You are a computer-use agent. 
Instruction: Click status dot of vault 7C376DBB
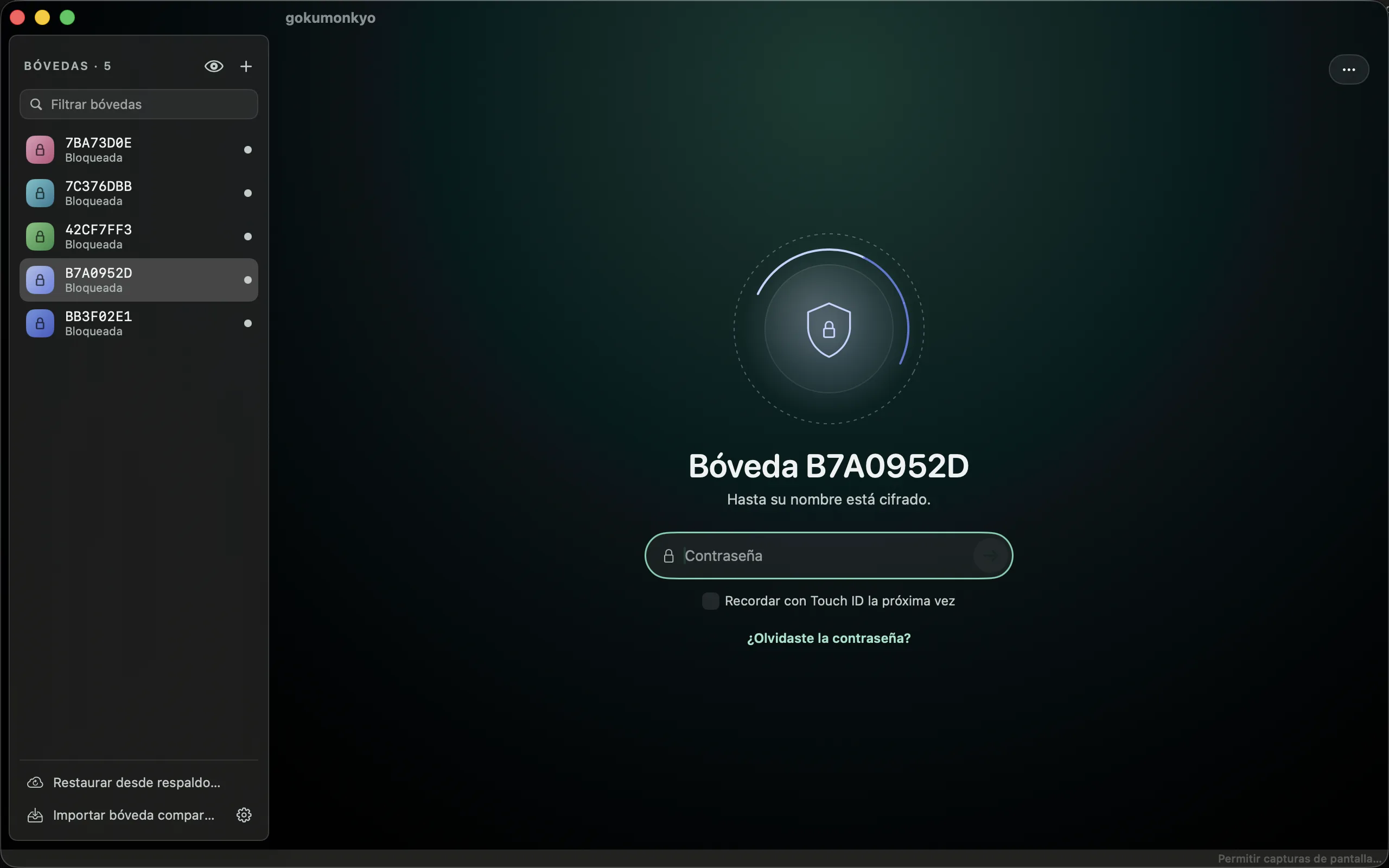pyautogui.click(x=248, y=193)
